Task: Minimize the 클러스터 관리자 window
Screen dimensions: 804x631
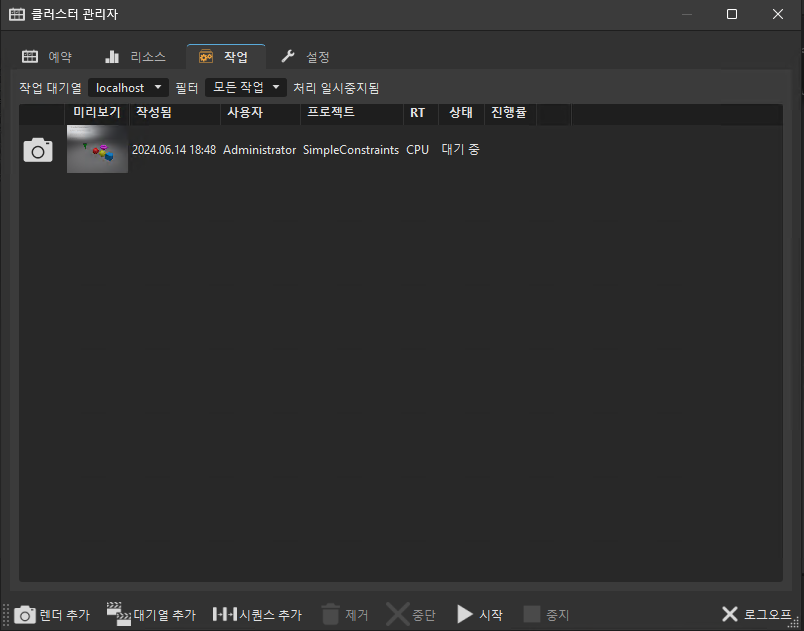Action: (687, 14)
